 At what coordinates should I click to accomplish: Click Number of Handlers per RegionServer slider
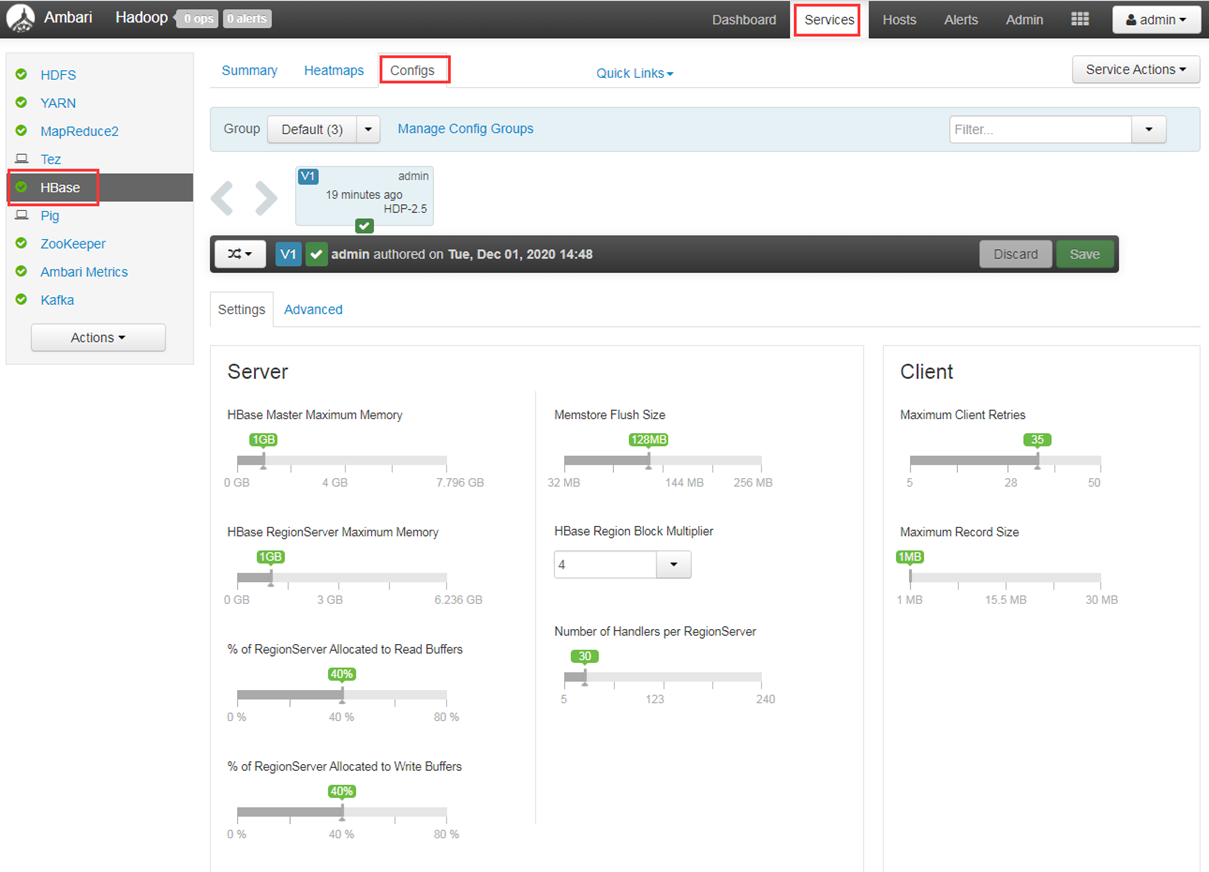663,677
